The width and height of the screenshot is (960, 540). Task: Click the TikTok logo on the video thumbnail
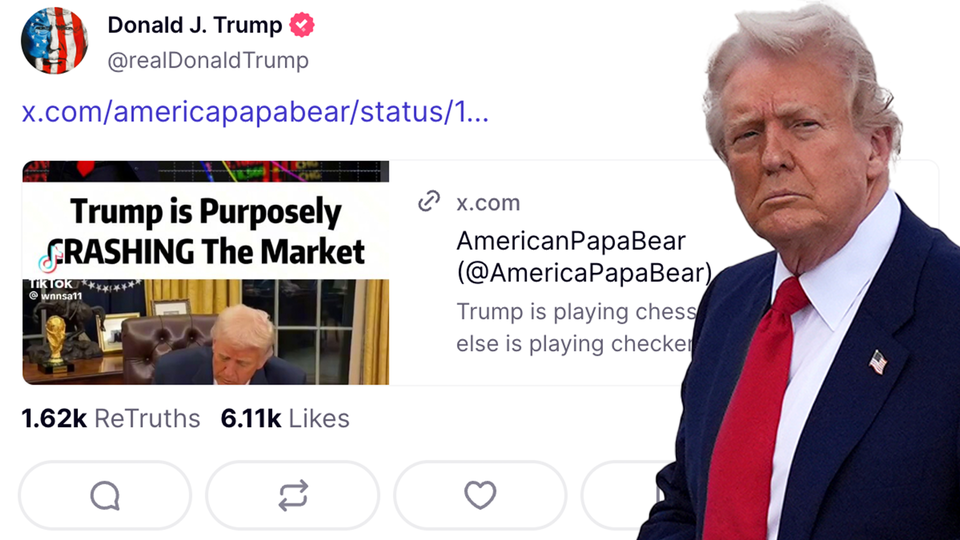click(x=50, y=259)
